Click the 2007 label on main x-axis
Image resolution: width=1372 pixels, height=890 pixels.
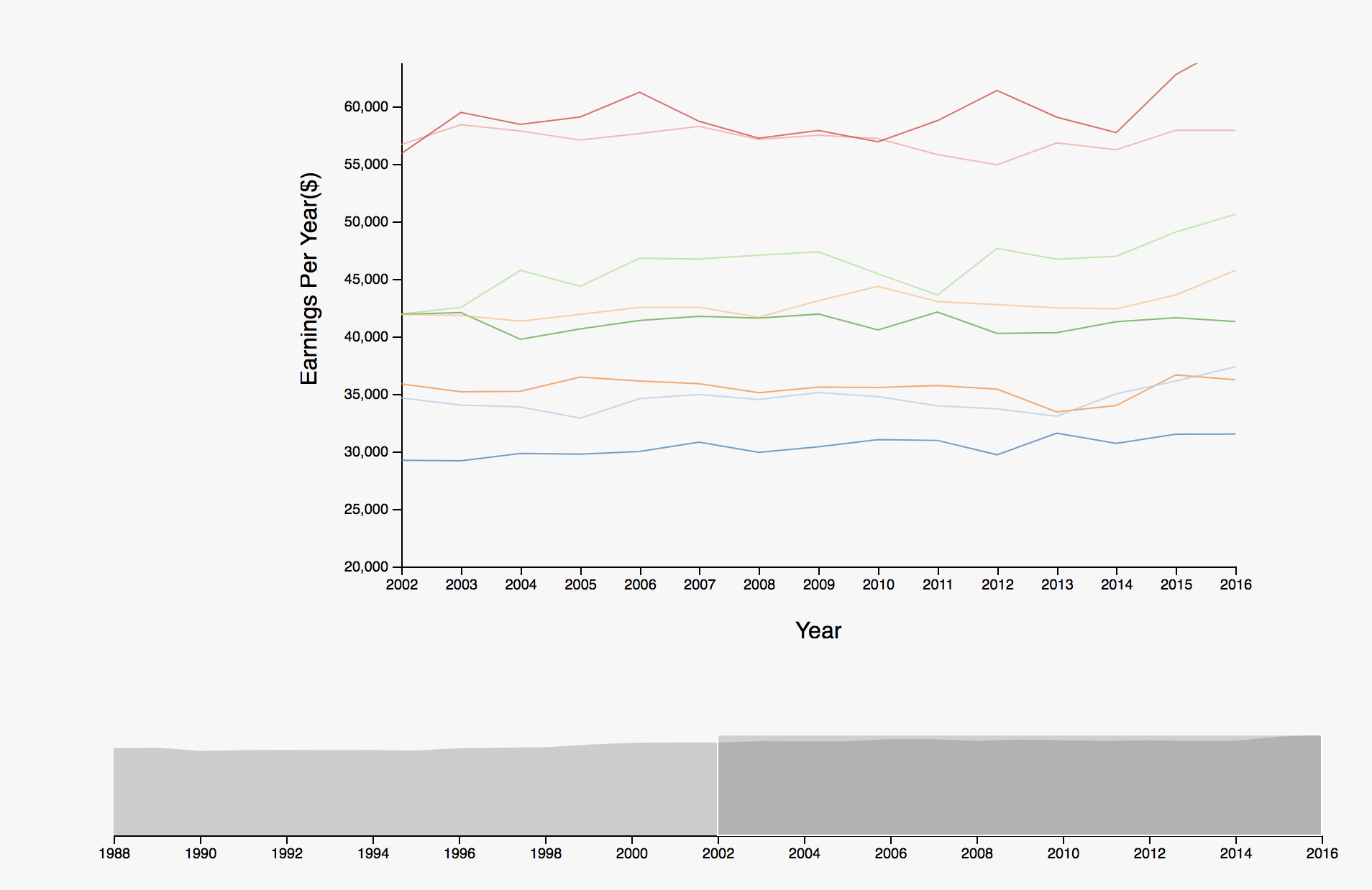click(x=700, y=584)
